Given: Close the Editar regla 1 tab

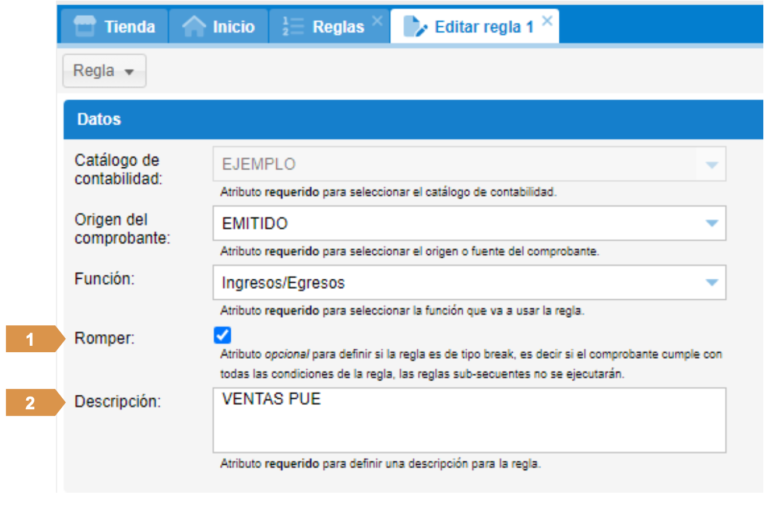Looking at the screenshot, I should tap(546, 21).
